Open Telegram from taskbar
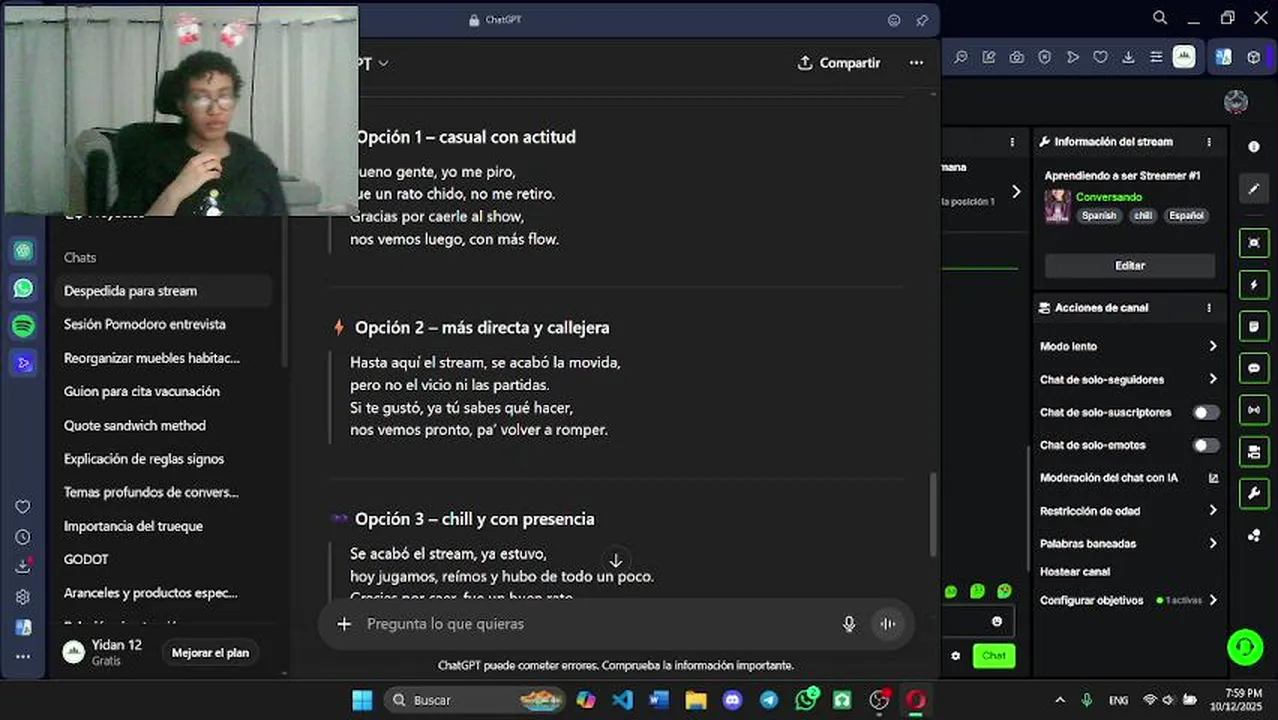Screen dimensions: 1278x720 pos(769,700)
